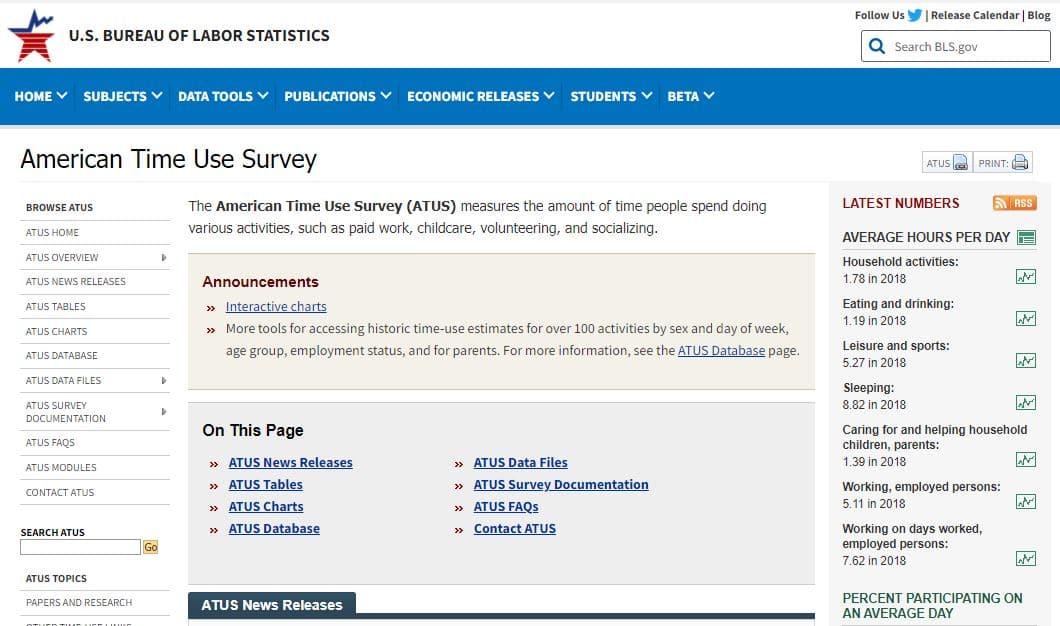Jump to Contact ATUS section link

click(x=514, y=529)
